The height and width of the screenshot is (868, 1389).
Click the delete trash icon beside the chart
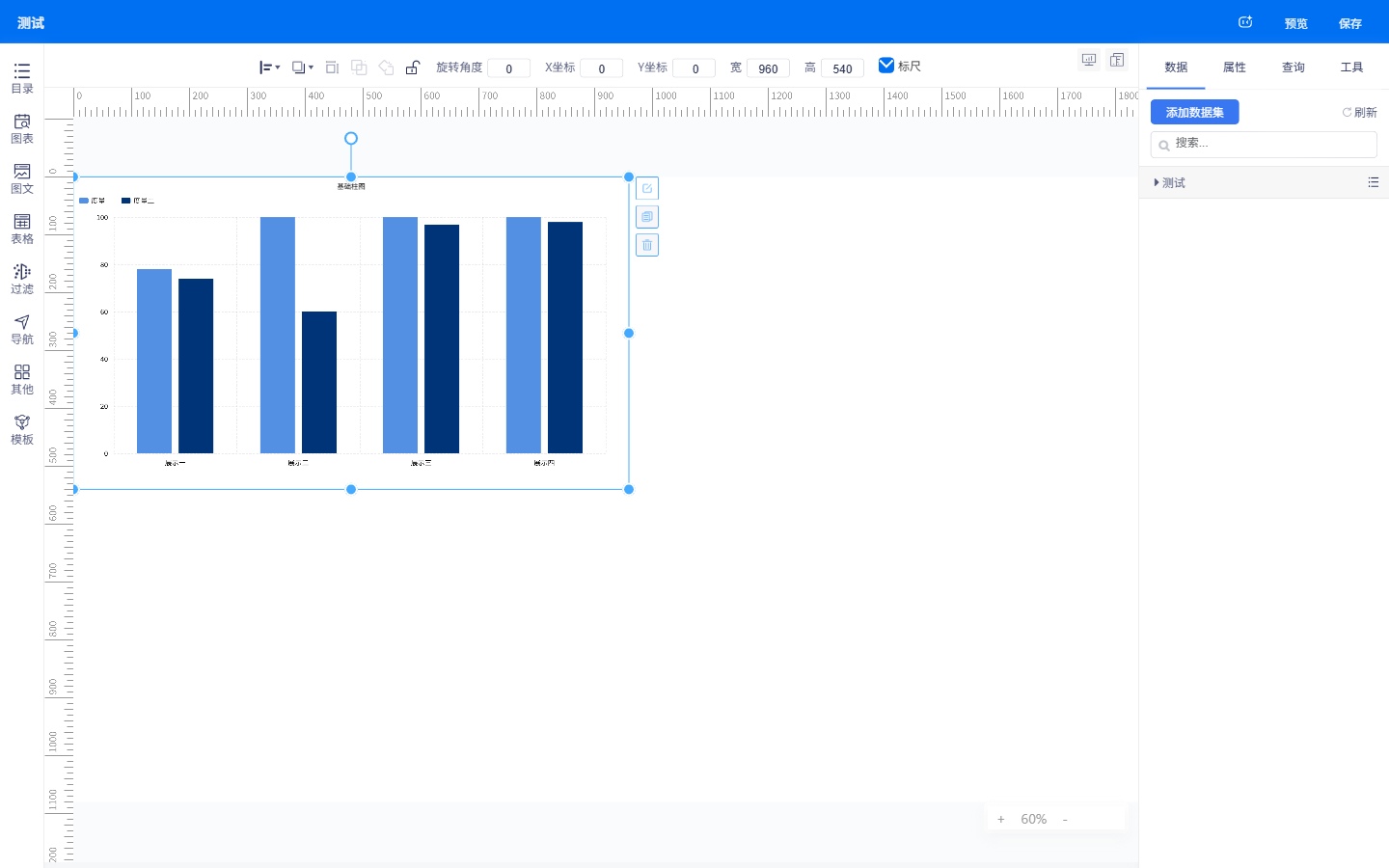tap(647, 245)
